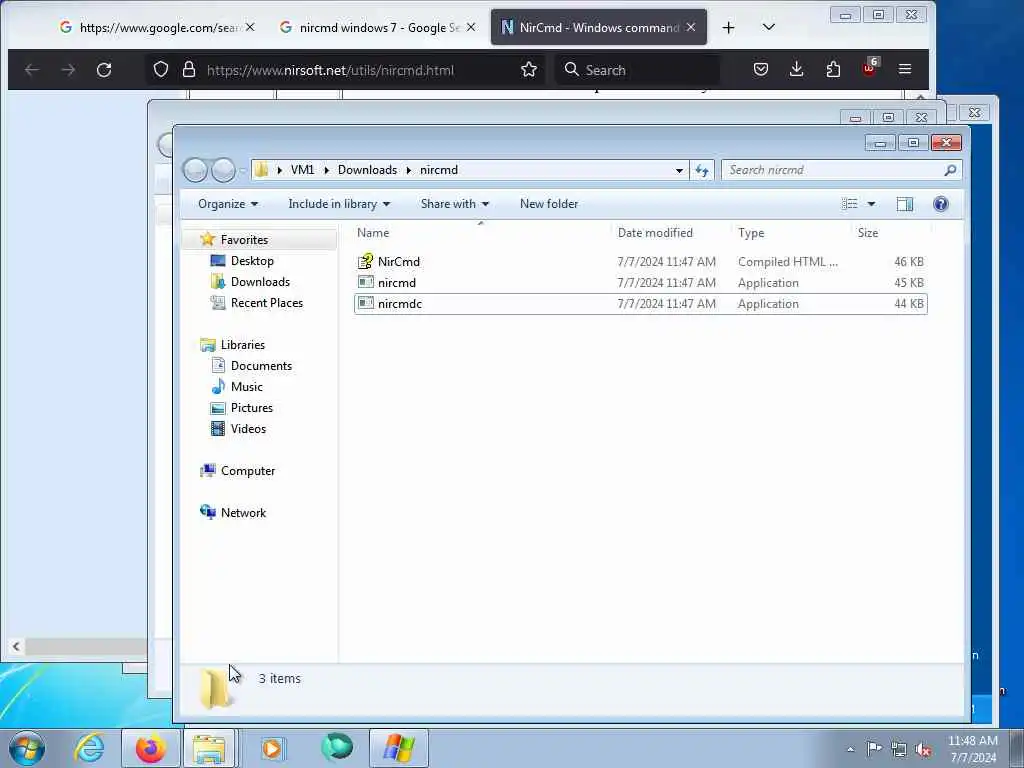Viewport: 1024px width, 768px height.
Task: Click the site padlock icon
Action: coord(189,69)
